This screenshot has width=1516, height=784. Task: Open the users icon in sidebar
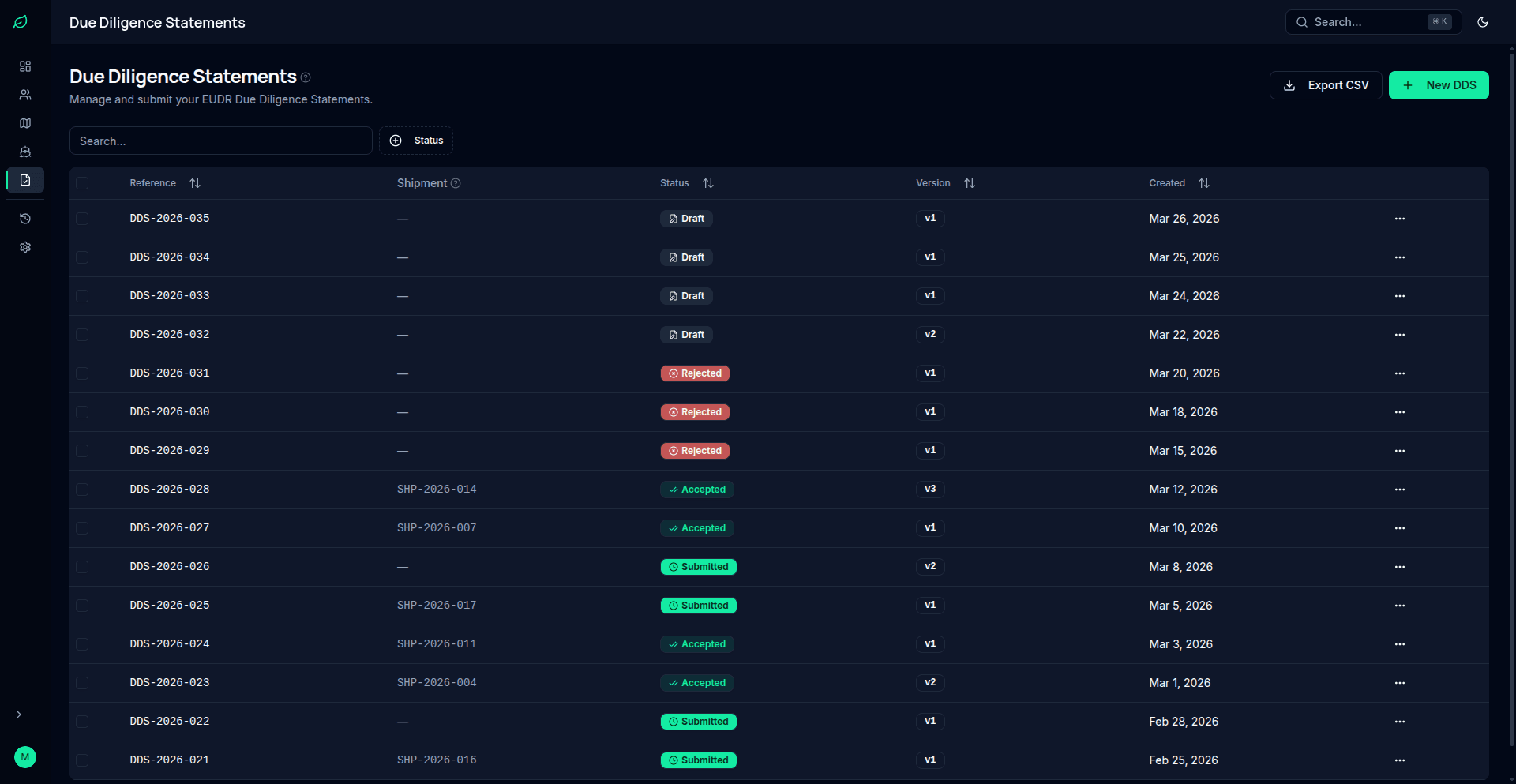click(x=25, y=95)
